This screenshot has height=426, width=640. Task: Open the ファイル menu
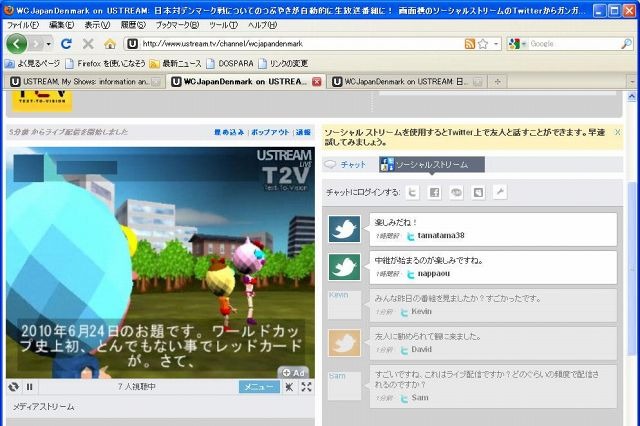22,25
